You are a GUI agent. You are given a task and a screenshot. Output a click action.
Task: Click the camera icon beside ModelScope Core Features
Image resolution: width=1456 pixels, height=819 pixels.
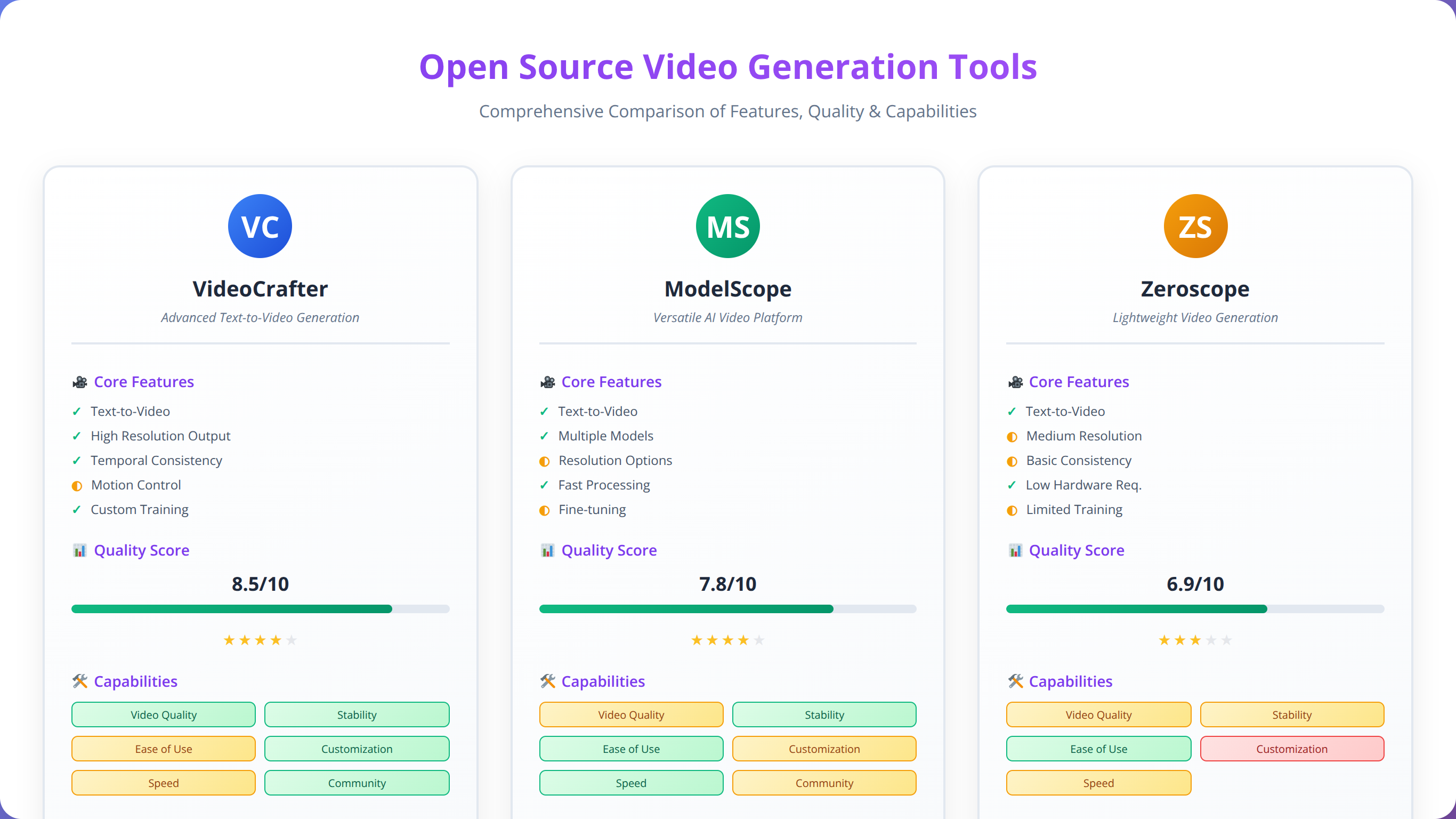click(547, 382)
